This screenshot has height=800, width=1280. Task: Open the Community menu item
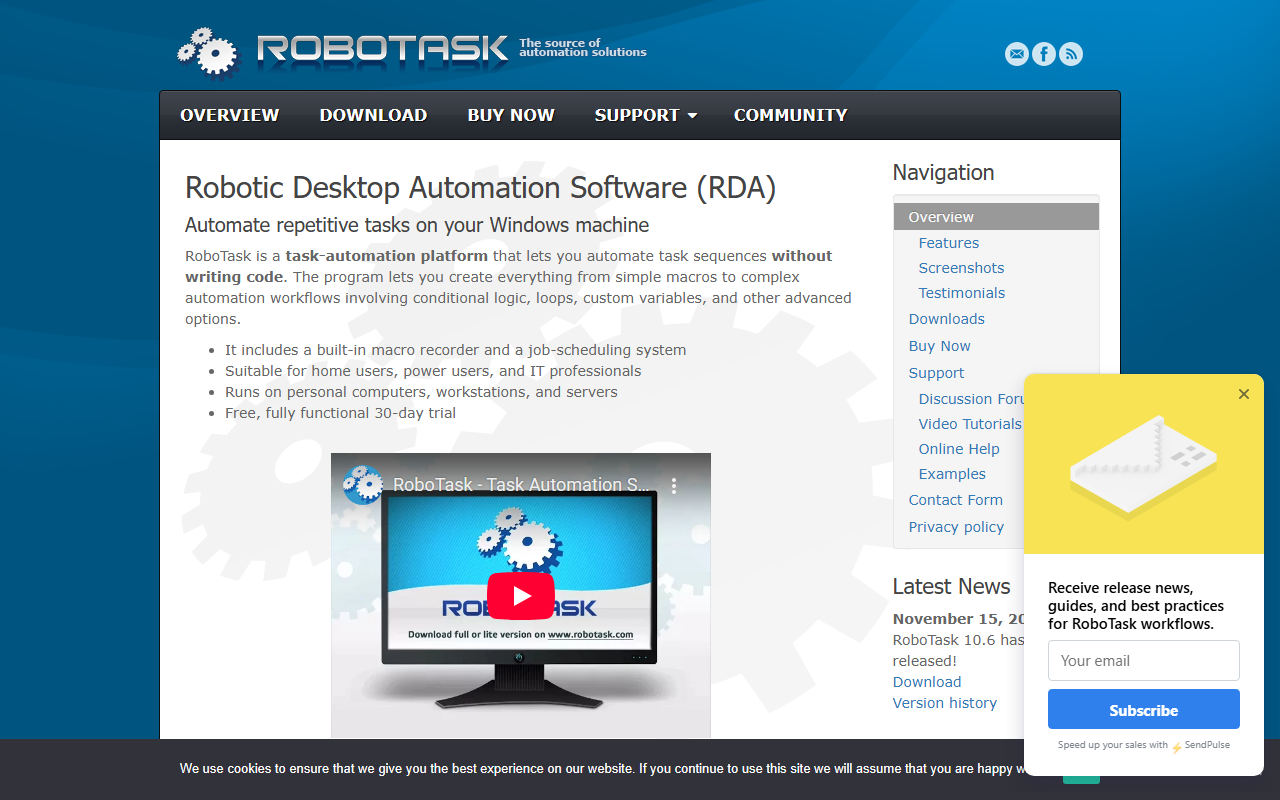pyautogui.click(x=790, y=115)
